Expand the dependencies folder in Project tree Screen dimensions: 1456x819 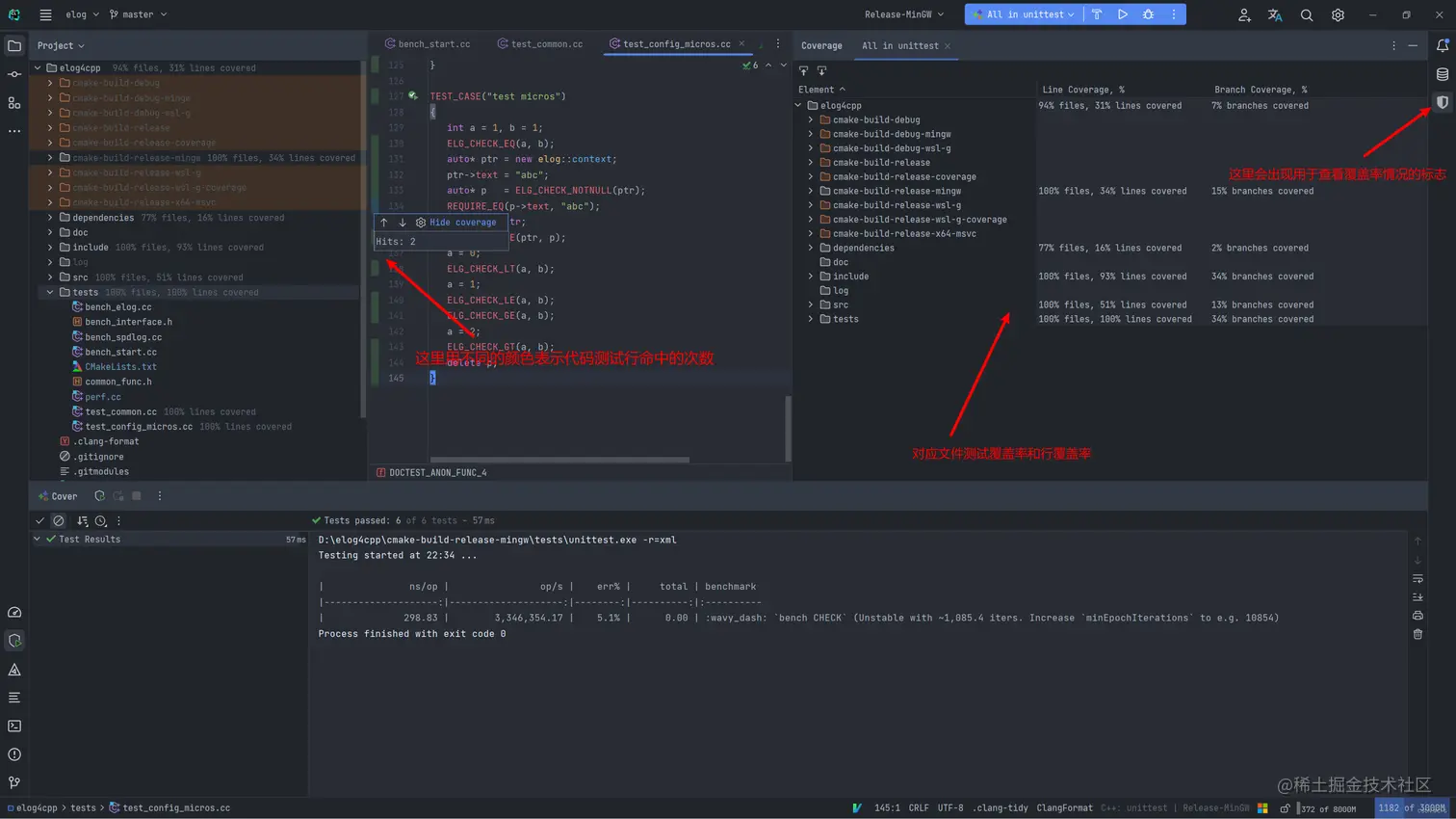click(x=50, y=218)
